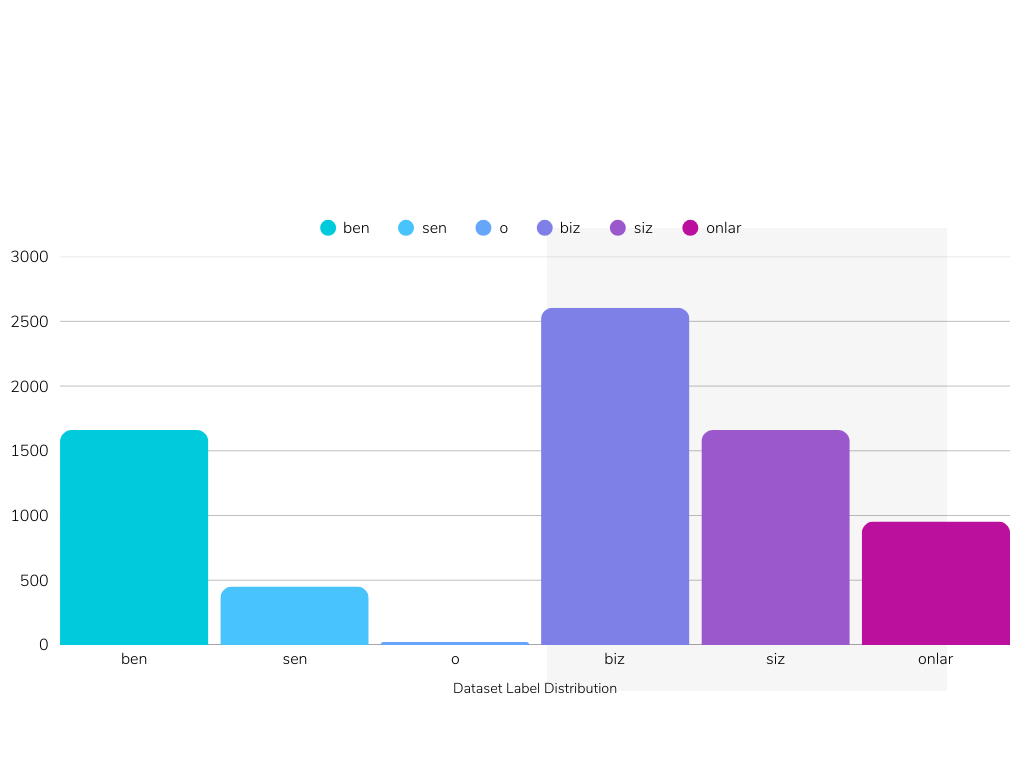Click the 'Dataset Label Distribution' axis title

point(534,688)
